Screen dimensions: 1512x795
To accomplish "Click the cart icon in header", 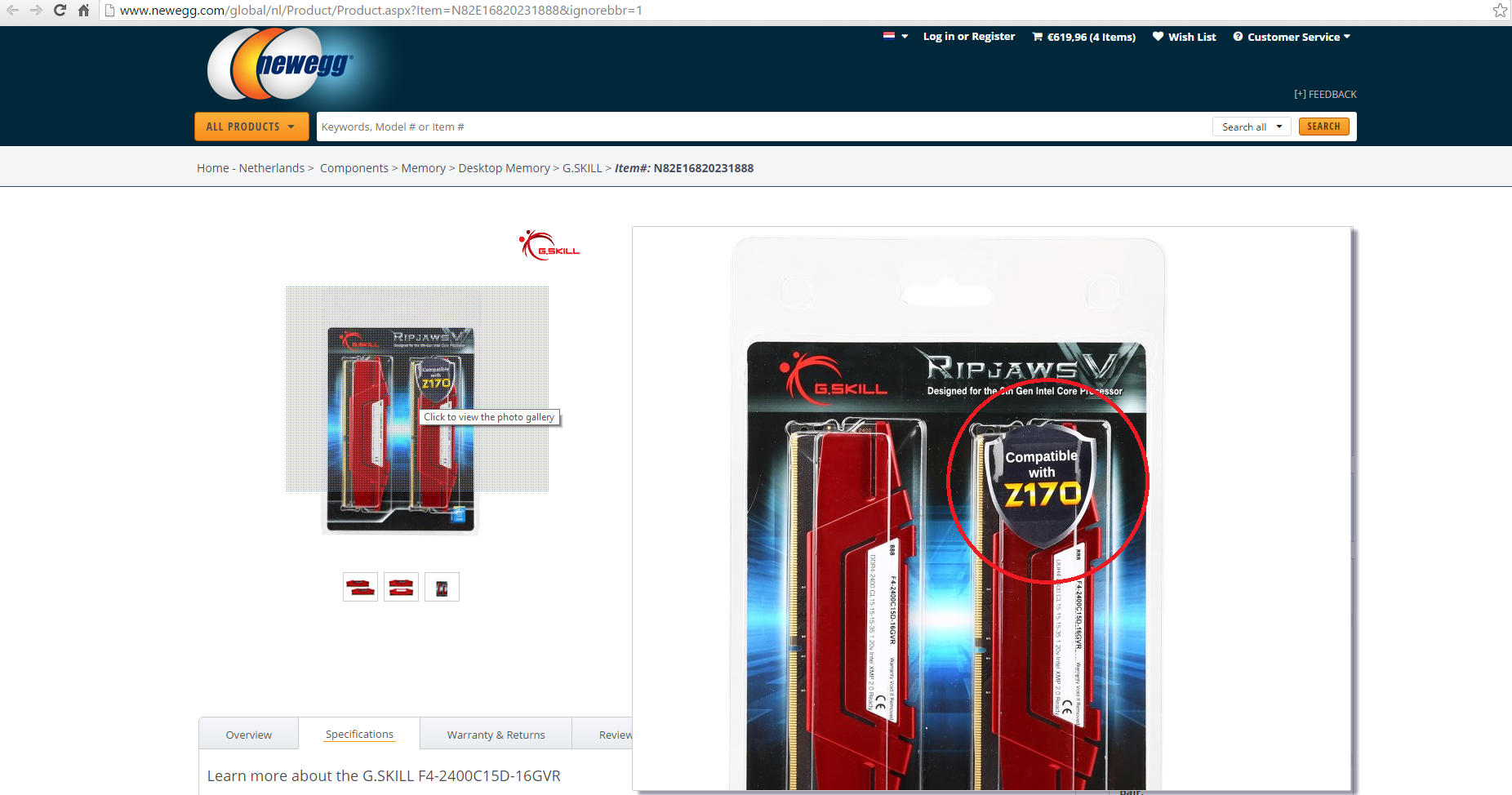I will (x=1038, y=37).
